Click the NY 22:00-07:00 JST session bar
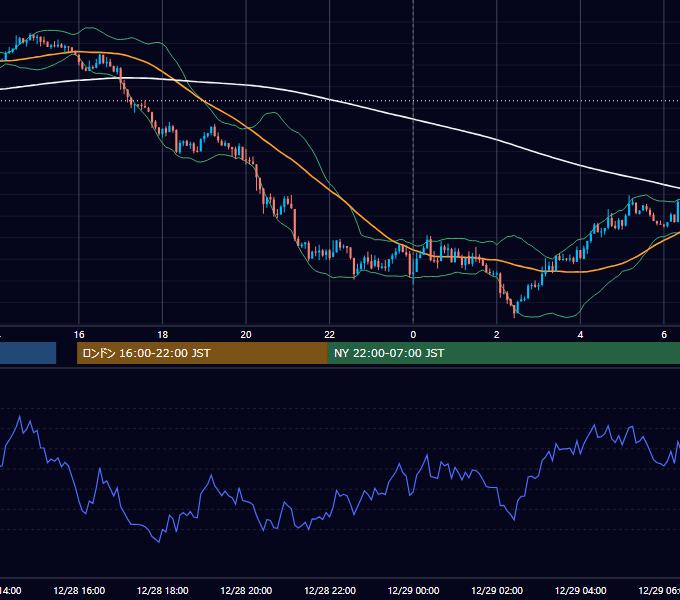This screenshot has width=680, height=600. [x=503, y=353]
